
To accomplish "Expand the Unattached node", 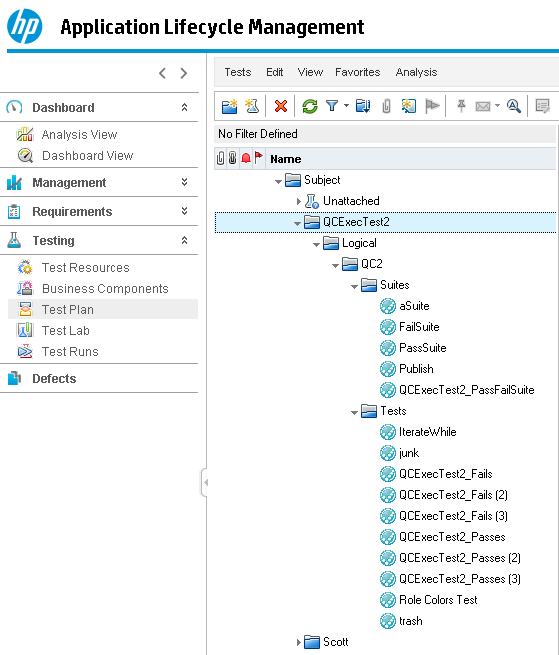I will click(299, 201).
